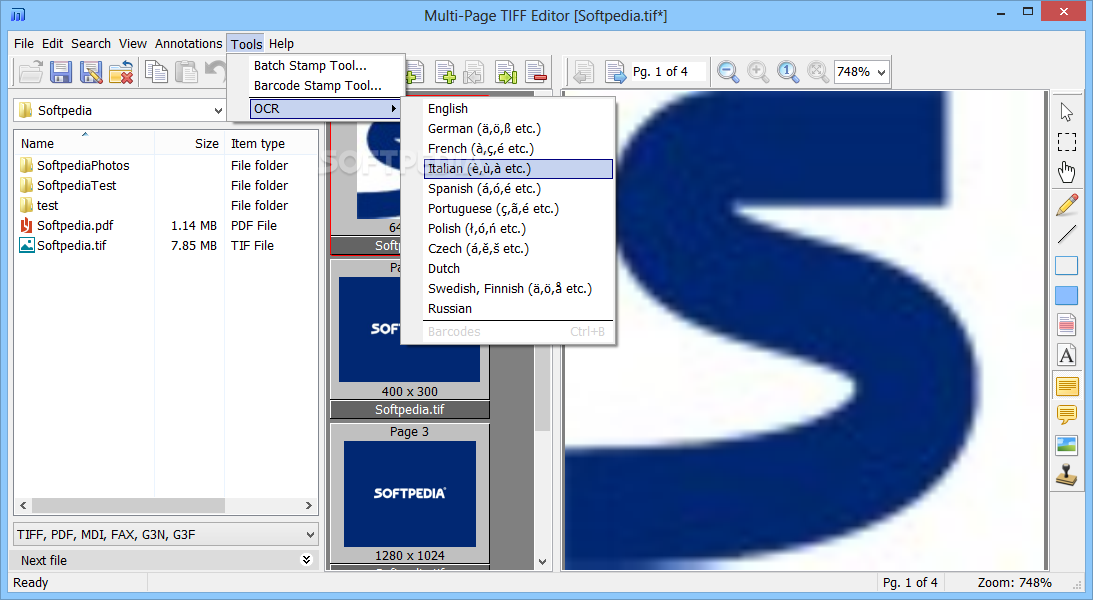Select the hand pan tool
Viewport: 1093px width, 600px height.
click(x=1067, y=171)
